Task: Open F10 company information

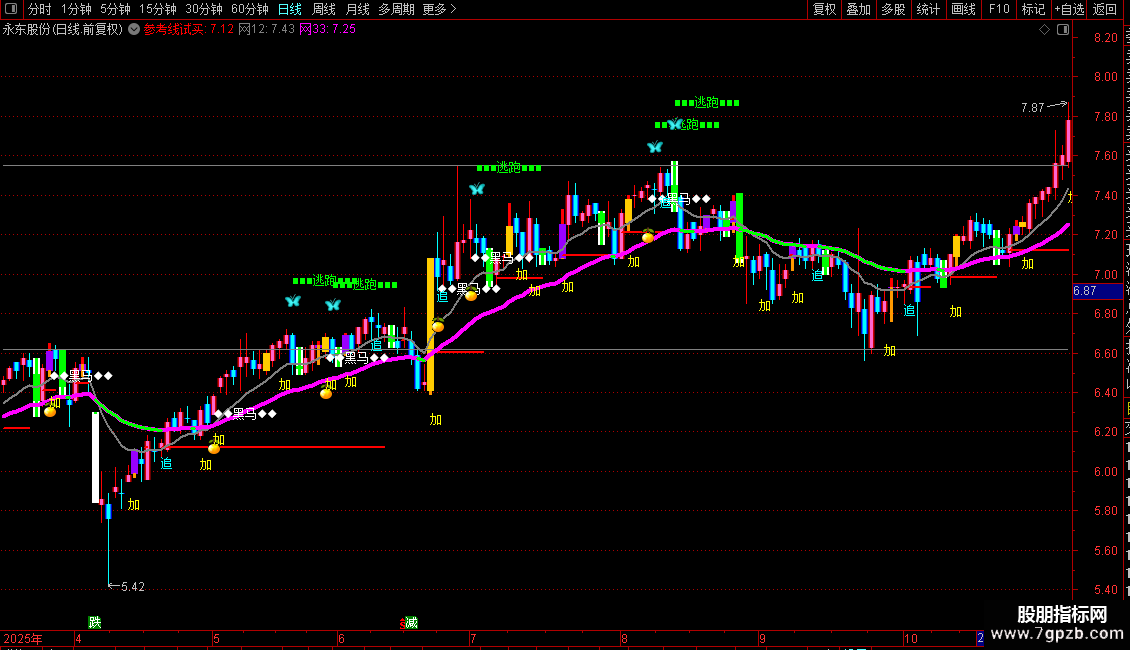Action: tap(999, 9)
